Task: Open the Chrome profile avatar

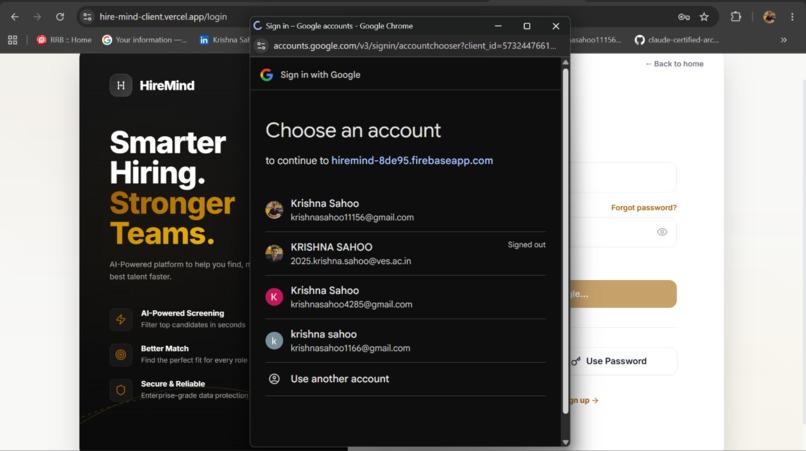Action: coord(769,17)
